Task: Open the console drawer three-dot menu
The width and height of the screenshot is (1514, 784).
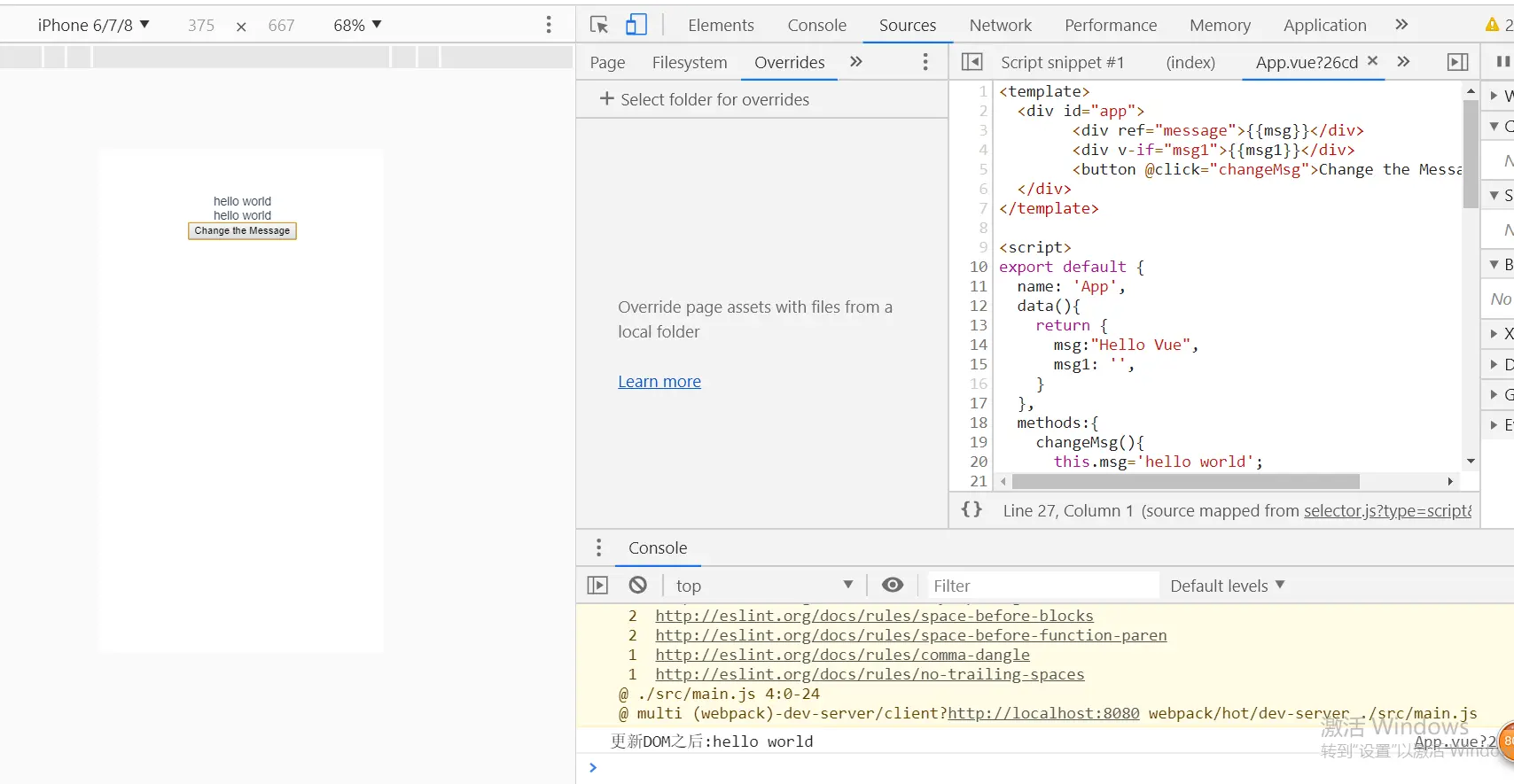Action: (x=598, y=547)
